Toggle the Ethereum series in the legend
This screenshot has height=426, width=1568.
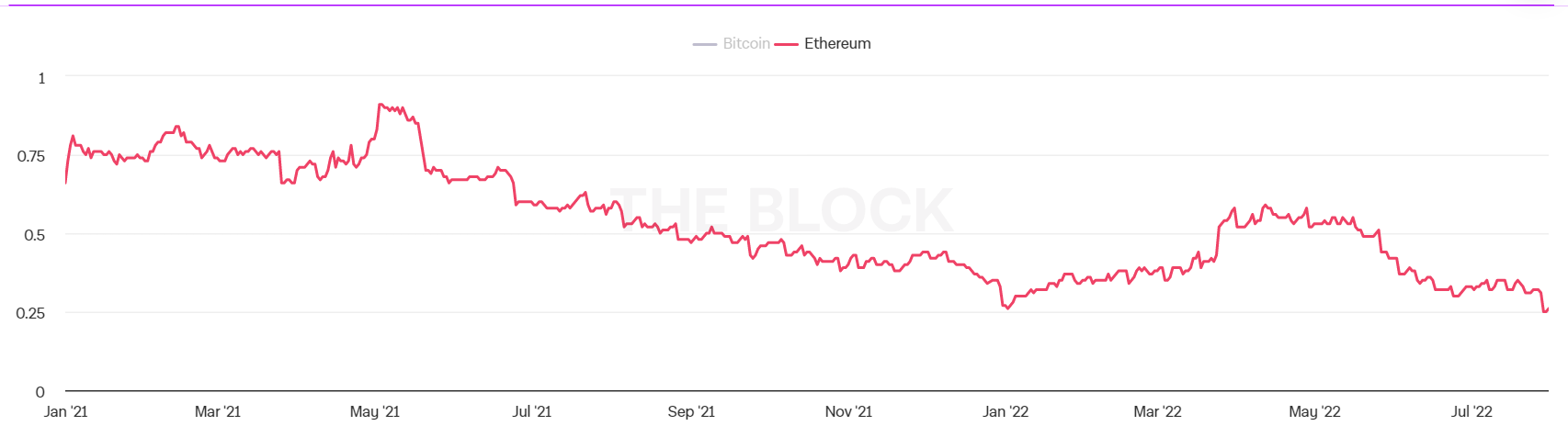click(836, 43)
